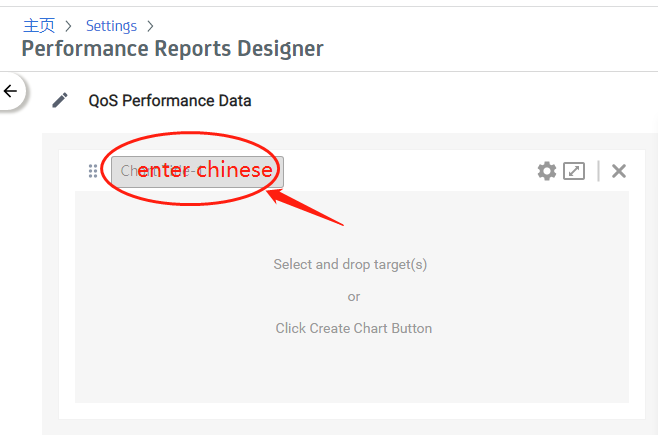
Task: Maximize the chart with the expand icon
Action: (x=574, y=171)
